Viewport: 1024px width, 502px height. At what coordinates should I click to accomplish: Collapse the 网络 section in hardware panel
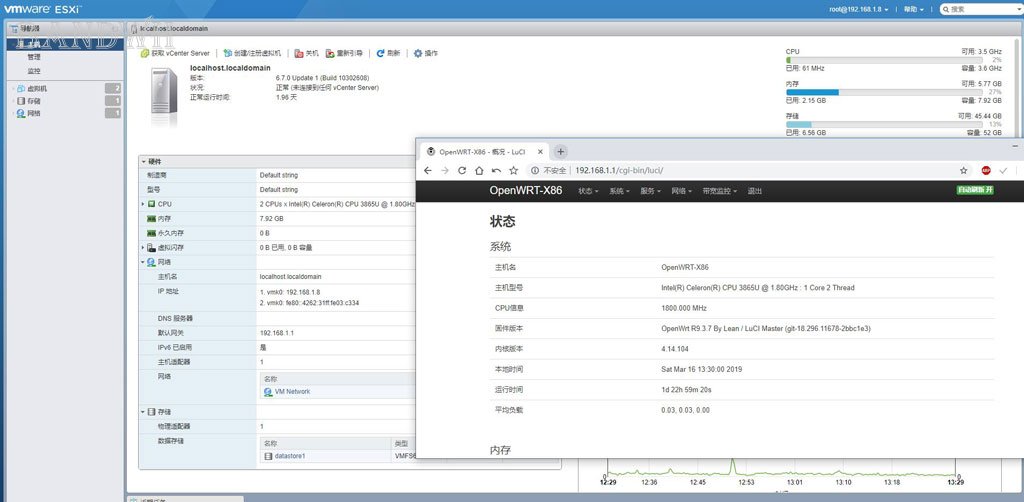[143, 262]
